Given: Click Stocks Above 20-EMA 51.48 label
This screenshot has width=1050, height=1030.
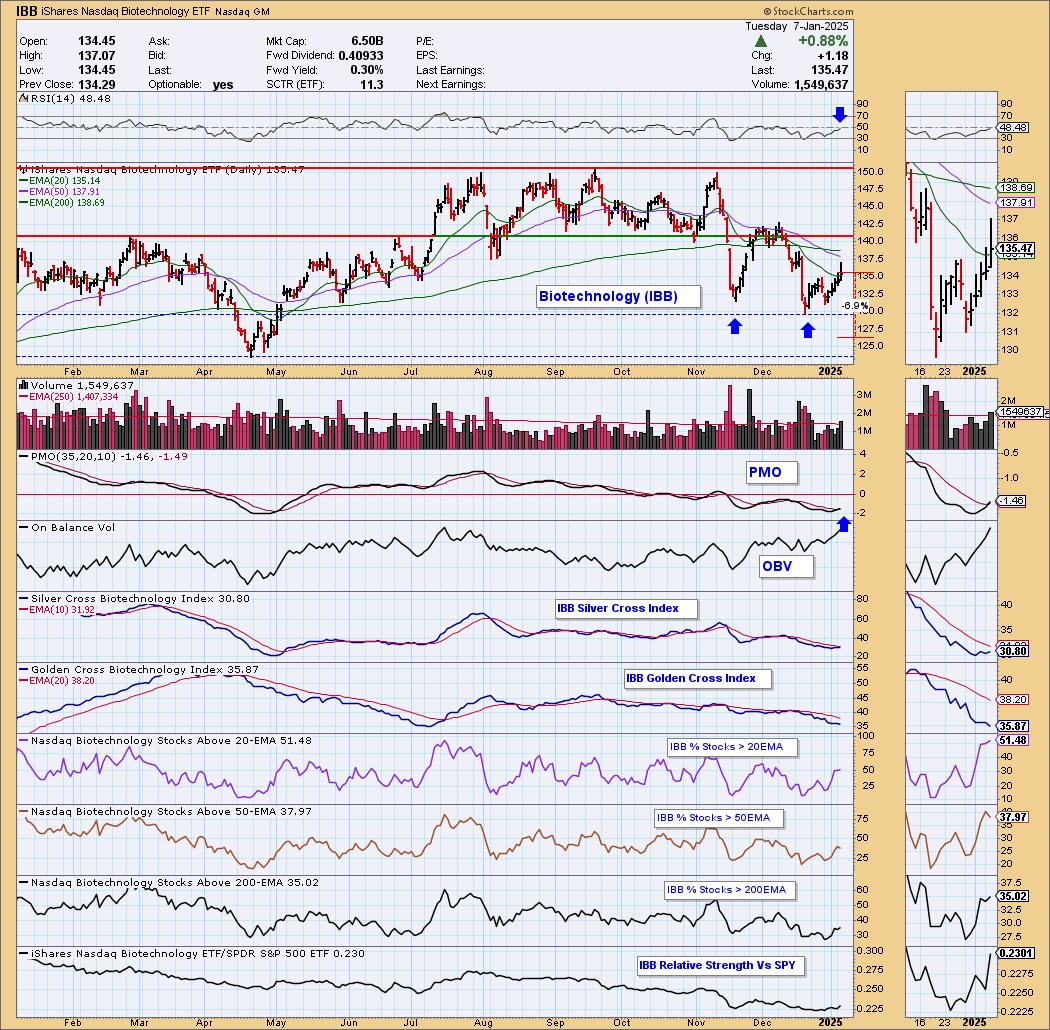Looking at the screenshot, I should [x=171, y=741].
